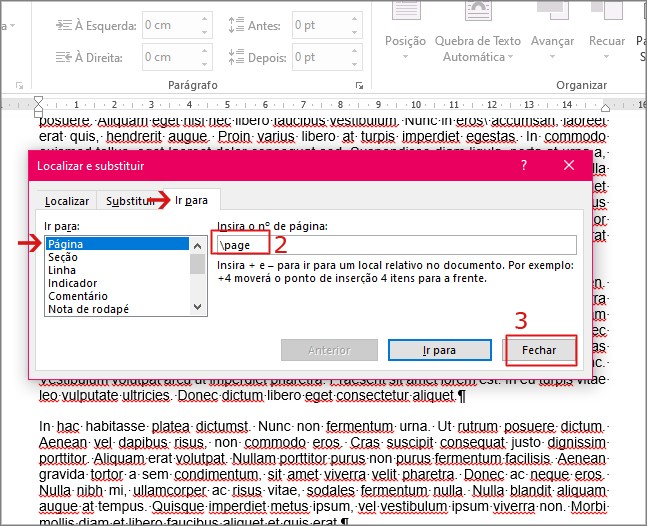The image size is (647, 526).
Task: Open dialog help question mark
Action: (524, 165)
